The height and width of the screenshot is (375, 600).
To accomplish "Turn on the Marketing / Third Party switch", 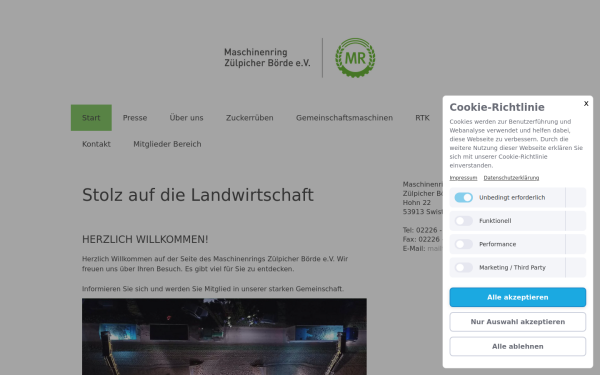I will pyautogui.click(x=463, y=267).
